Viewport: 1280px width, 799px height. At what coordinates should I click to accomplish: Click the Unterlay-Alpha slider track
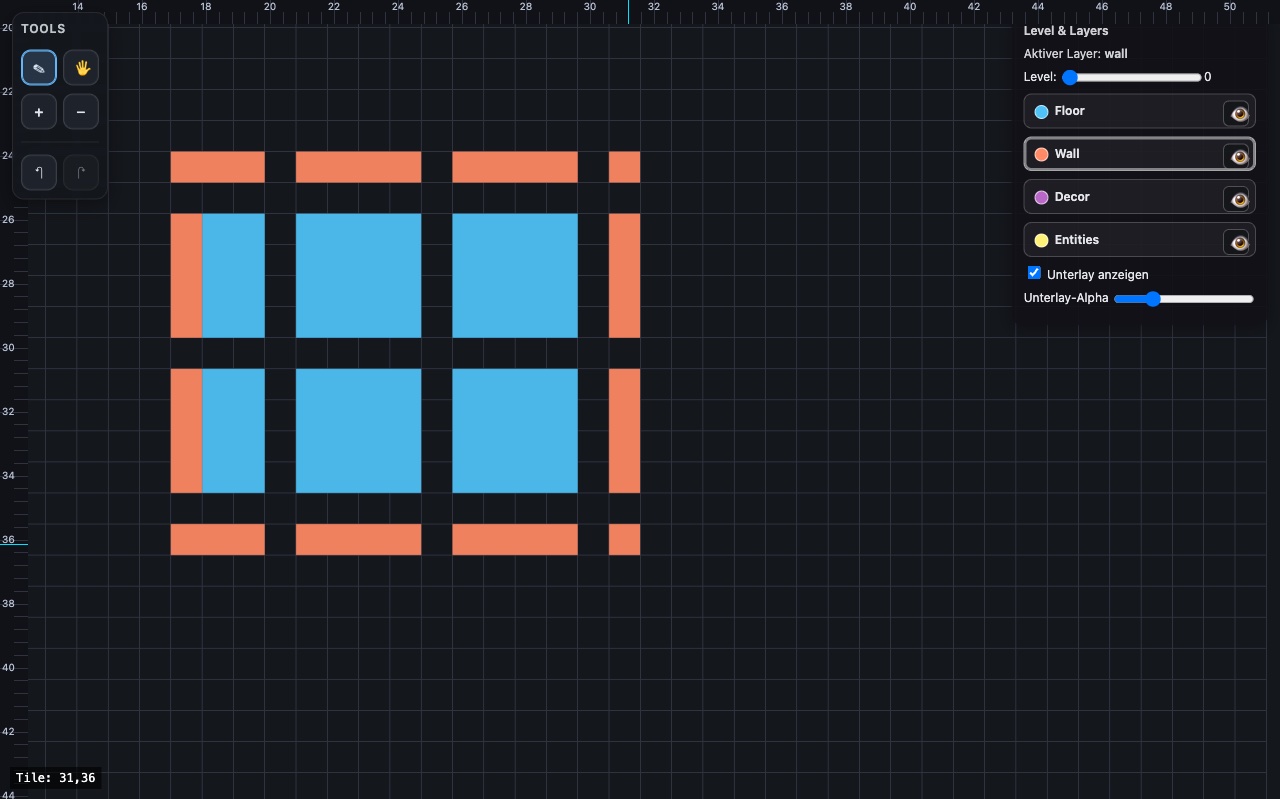coord(1184,298)
